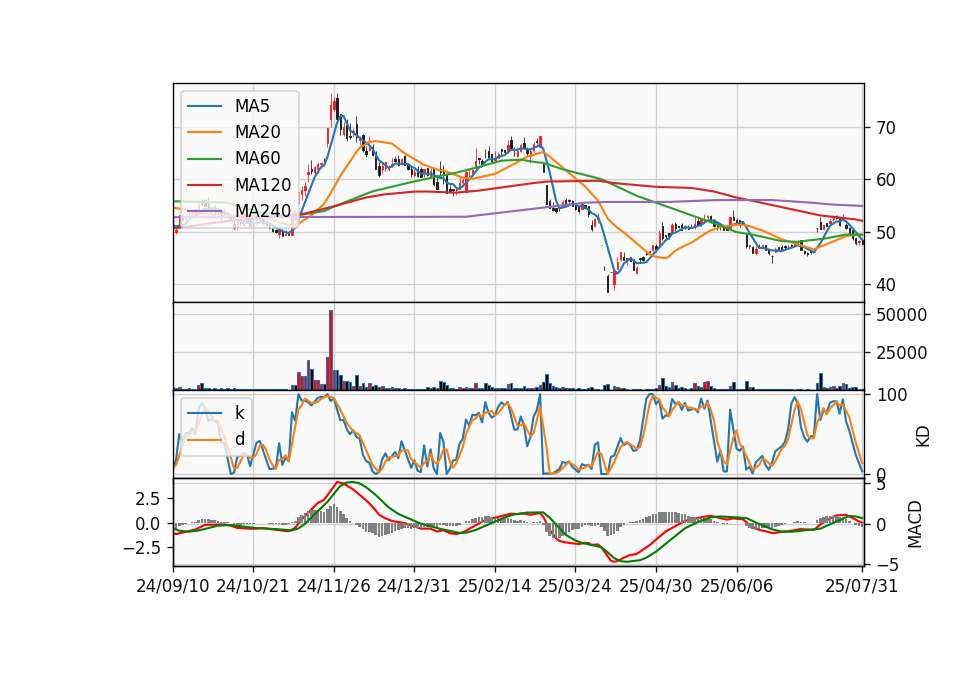
Task: Click the 25/07/31 date axis label
Action: point(861,586)
